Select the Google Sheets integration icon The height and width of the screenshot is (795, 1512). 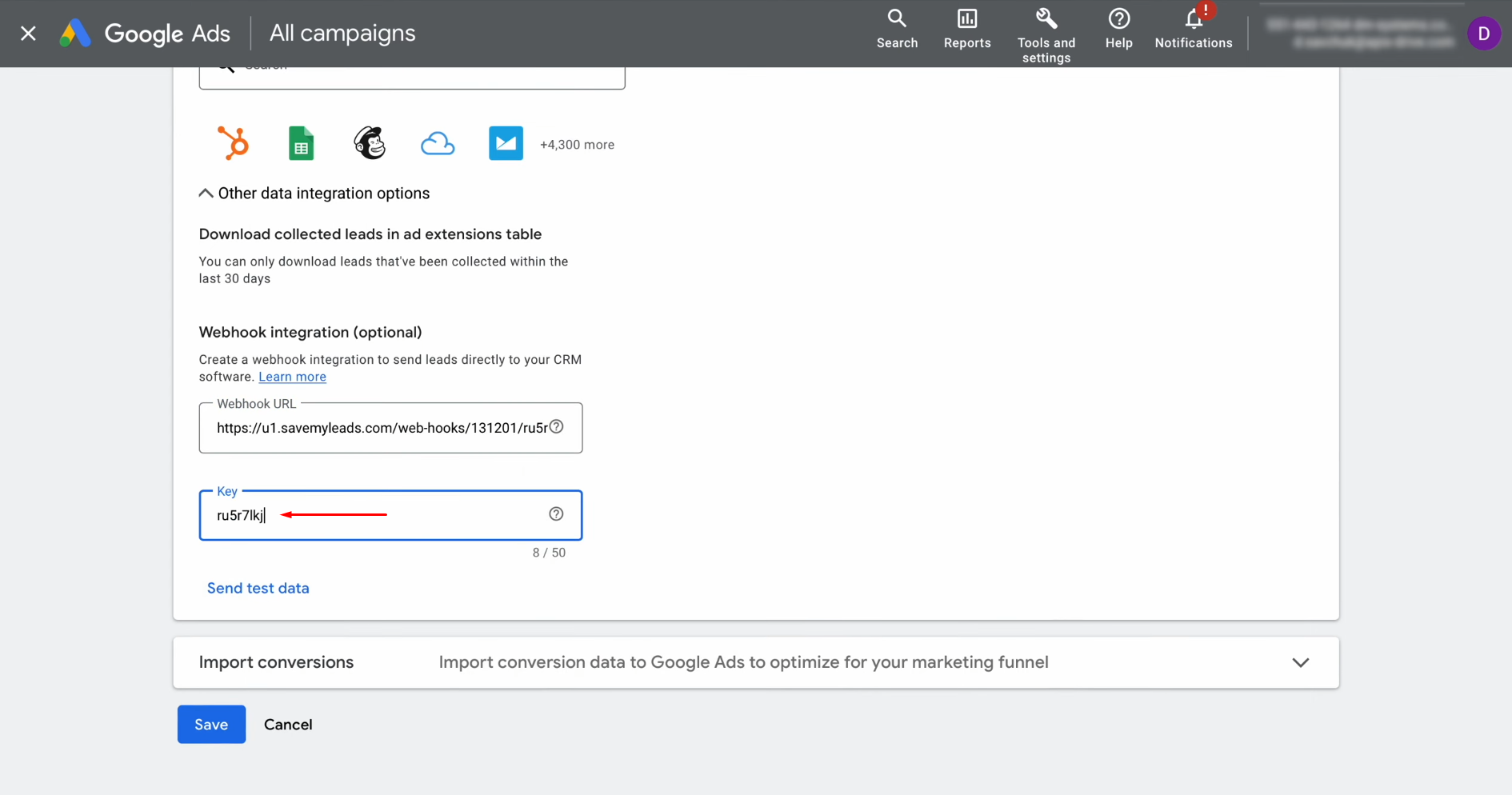[302, 144]
